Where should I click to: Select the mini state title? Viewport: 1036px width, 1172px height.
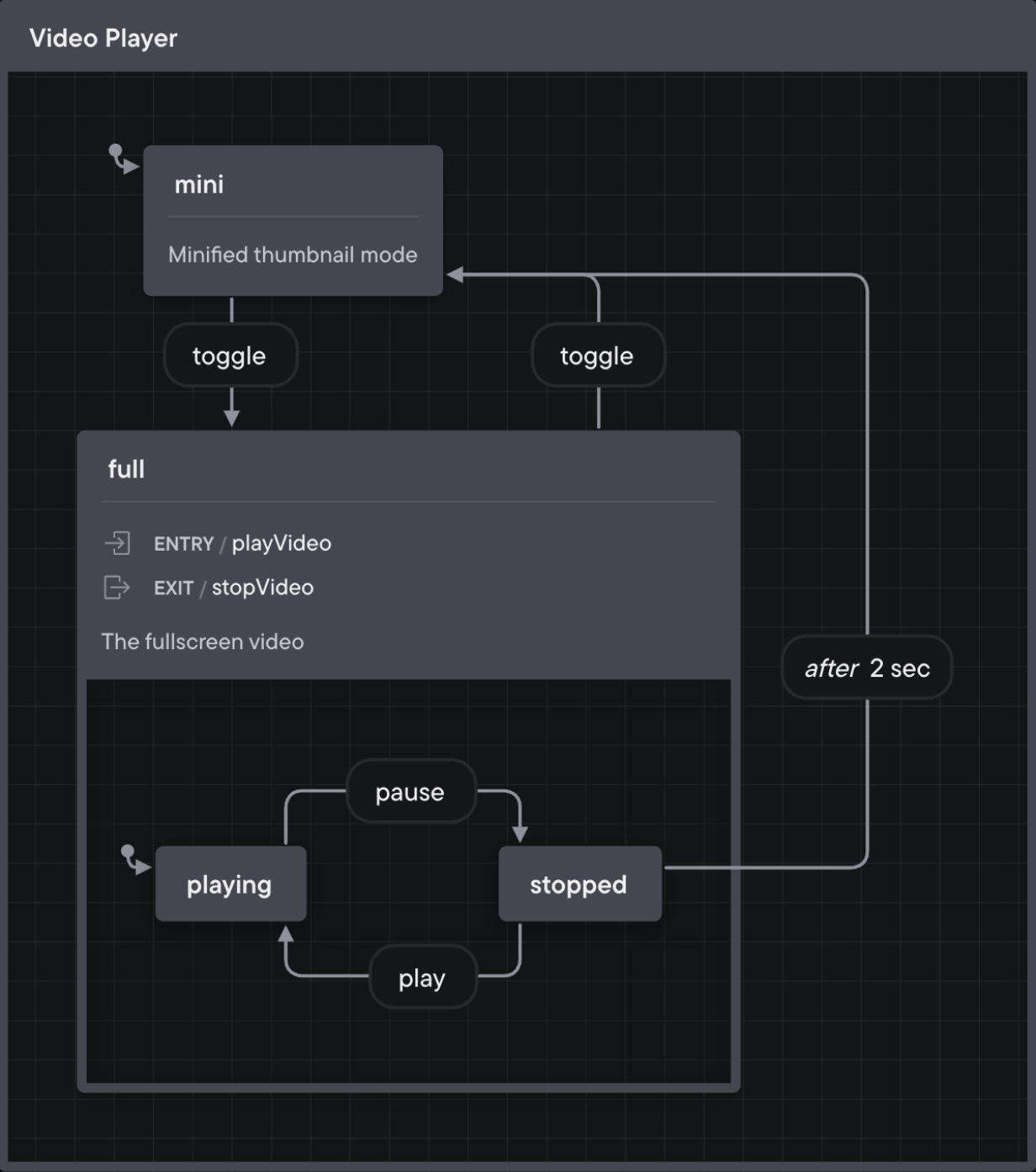pyautogui.click(x=199, y=185)
